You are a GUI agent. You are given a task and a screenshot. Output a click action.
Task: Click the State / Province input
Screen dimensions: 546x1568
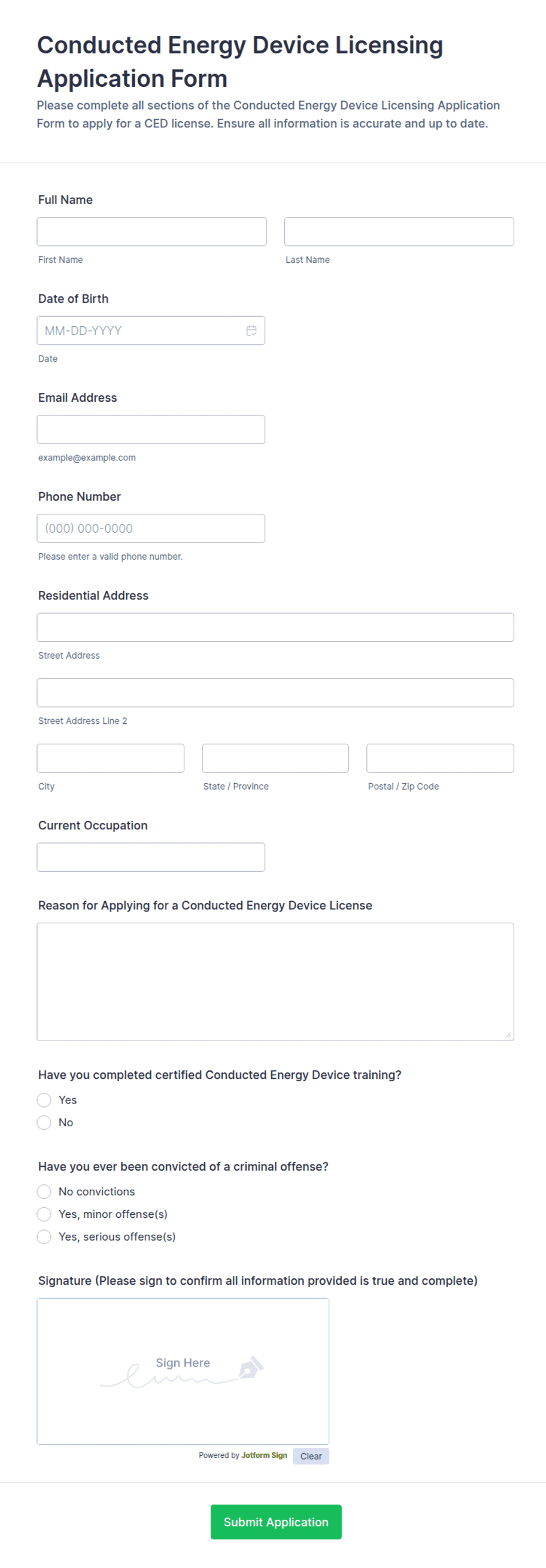pyautogui.click(x=275, y=758)
